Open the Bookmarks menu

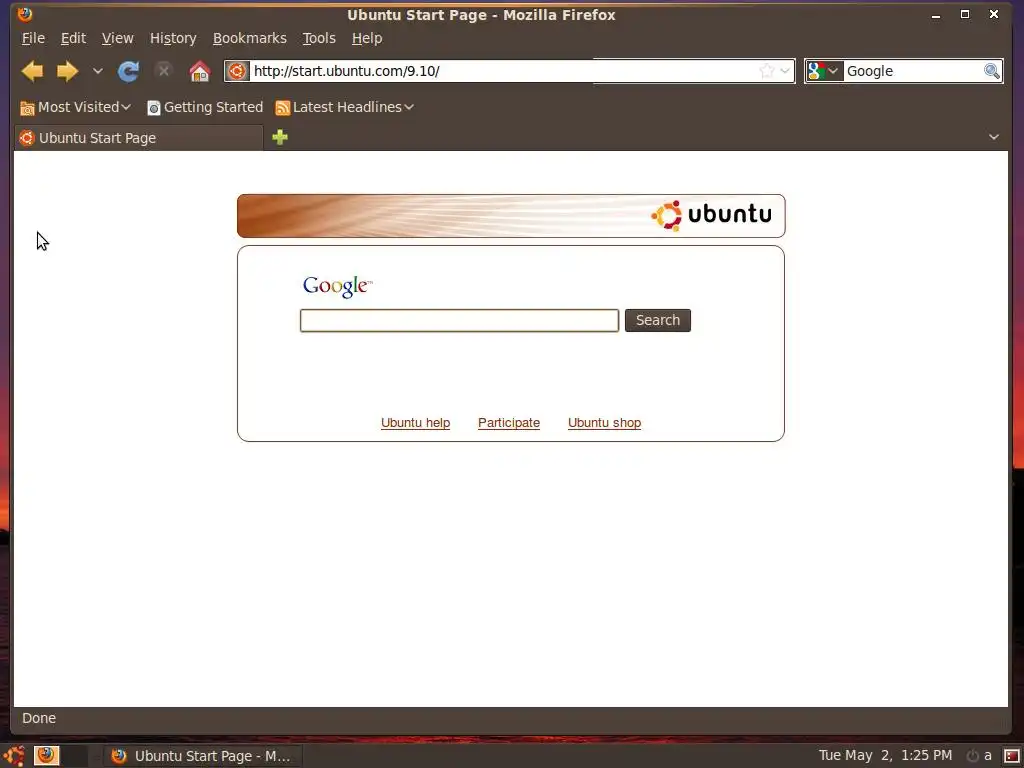pos(249,38)
